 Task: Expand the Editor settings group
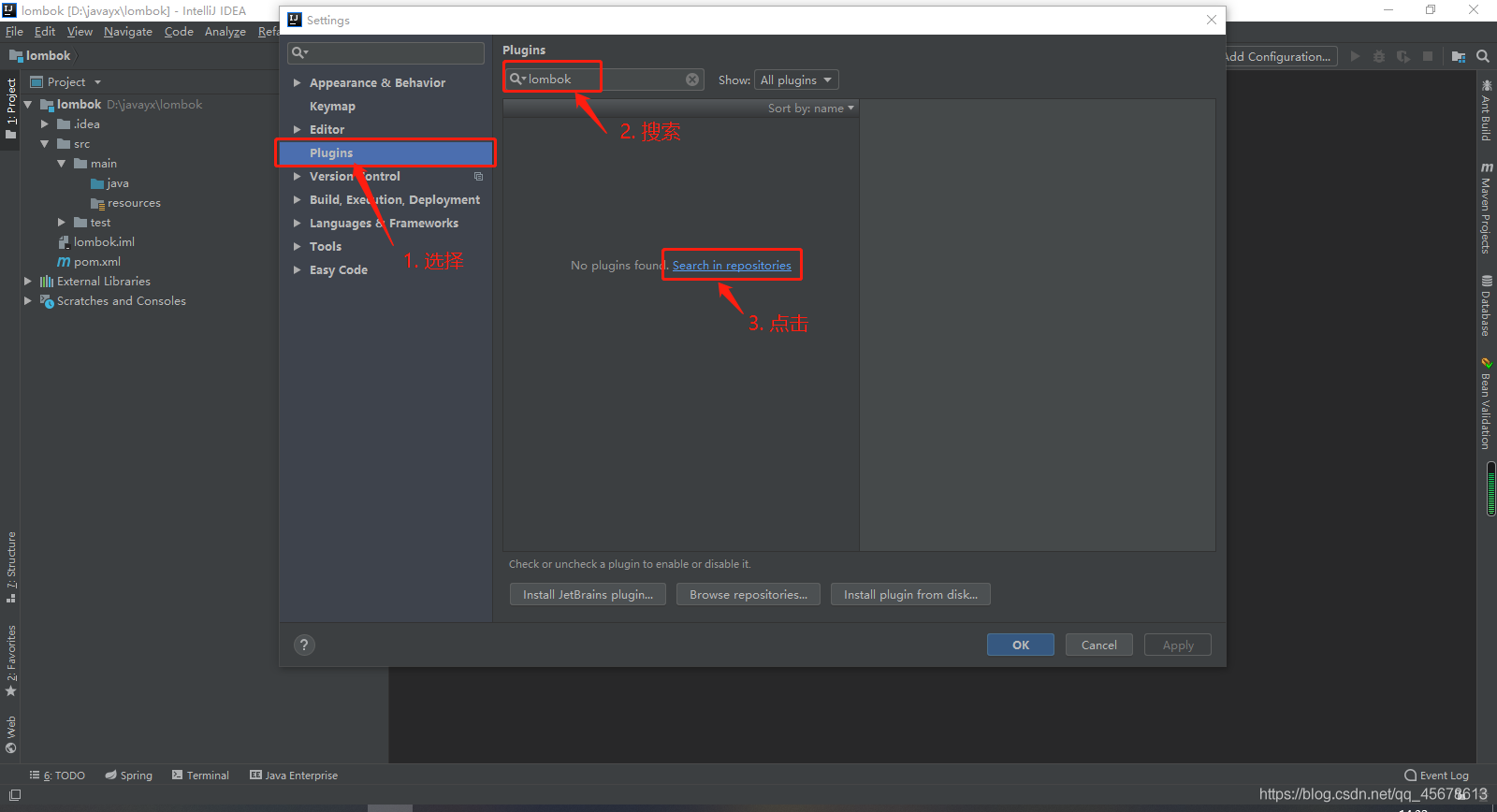coord(297,129)
